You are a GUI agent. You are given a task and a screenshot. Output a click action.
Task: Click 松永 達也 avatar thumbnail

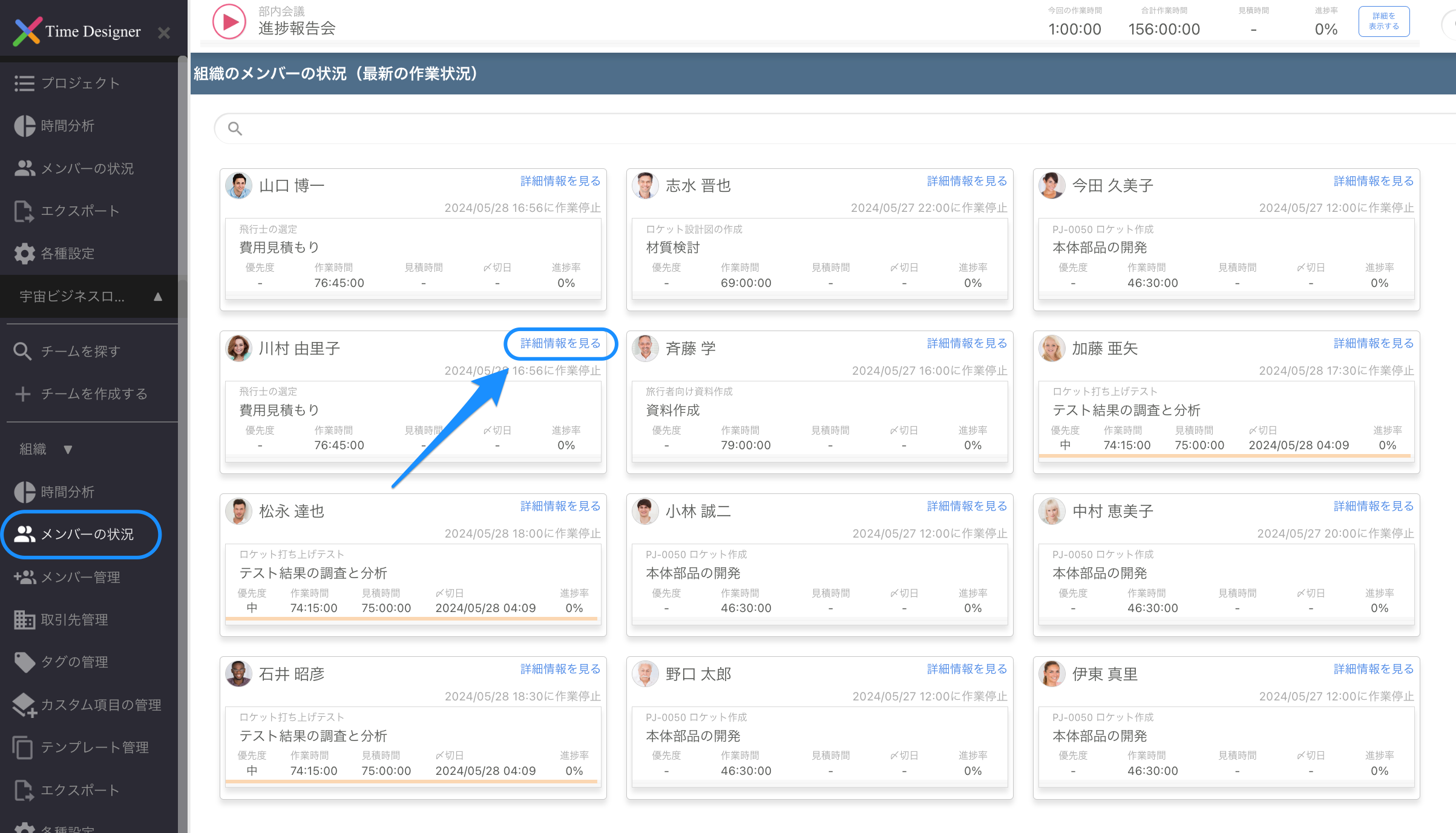238,512
